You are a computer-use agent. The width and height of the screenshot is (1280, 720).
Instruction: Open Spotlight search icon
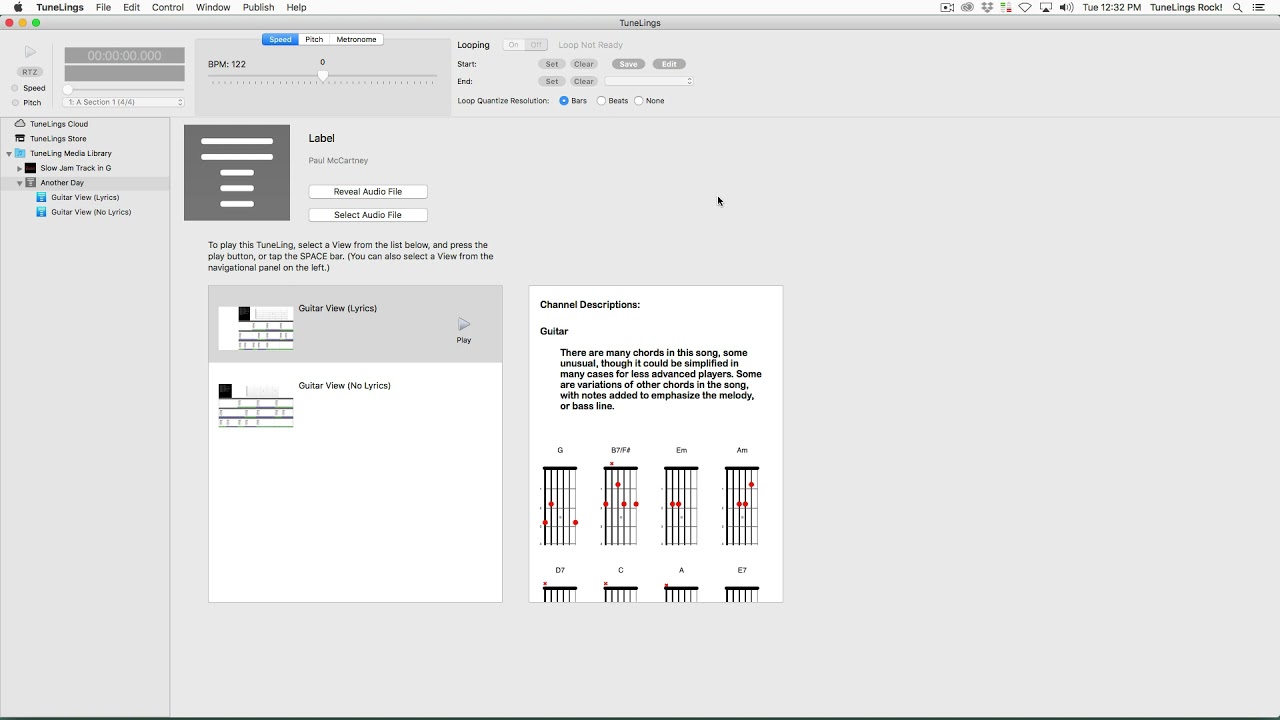pos(1238,7)
